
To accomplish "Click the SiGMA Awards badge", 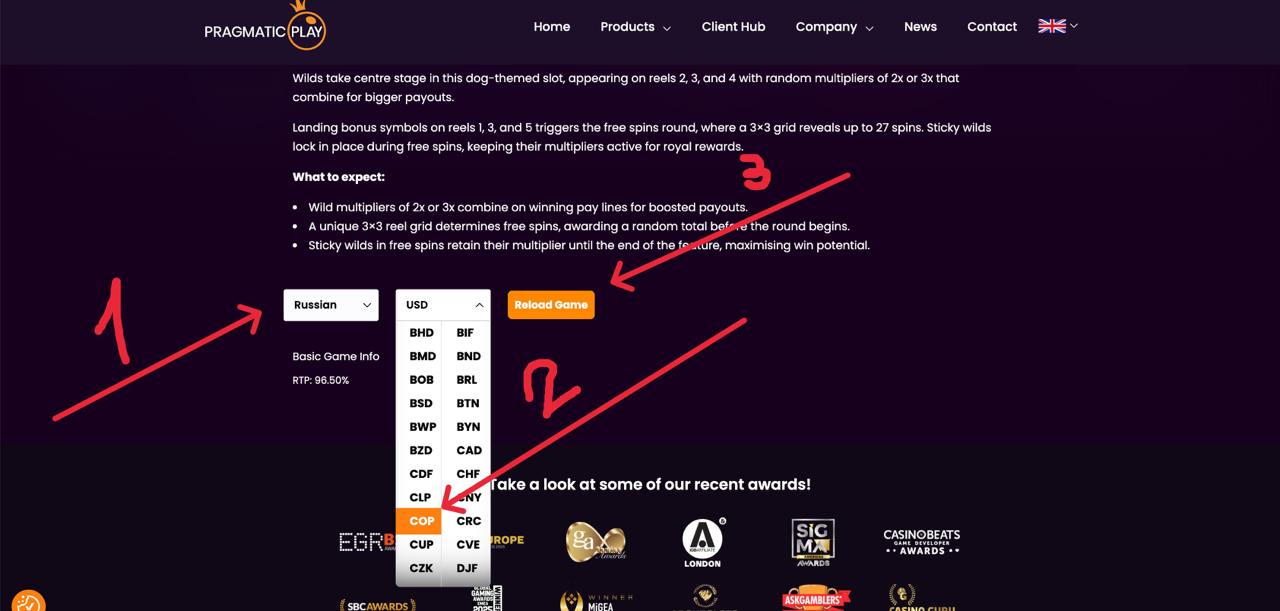I will (813, 543).
